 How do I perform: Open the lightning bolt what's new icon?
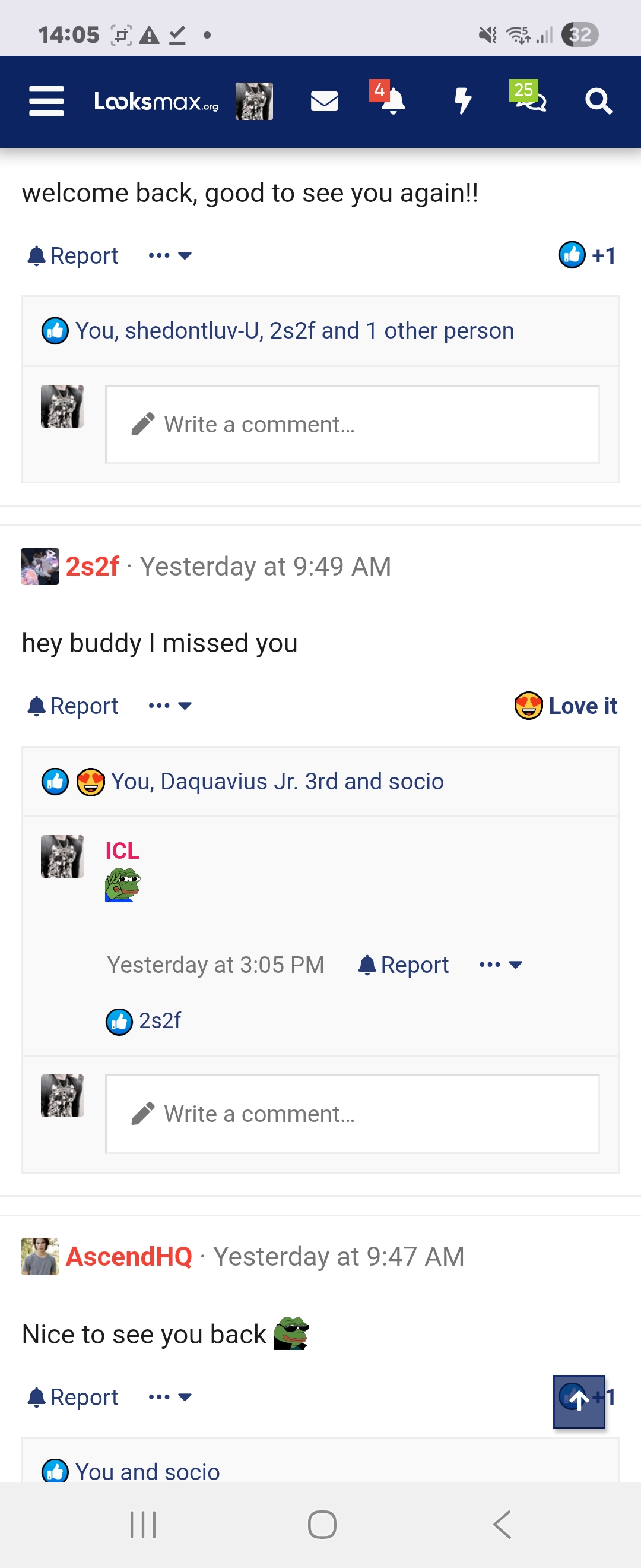coord(463,101)
